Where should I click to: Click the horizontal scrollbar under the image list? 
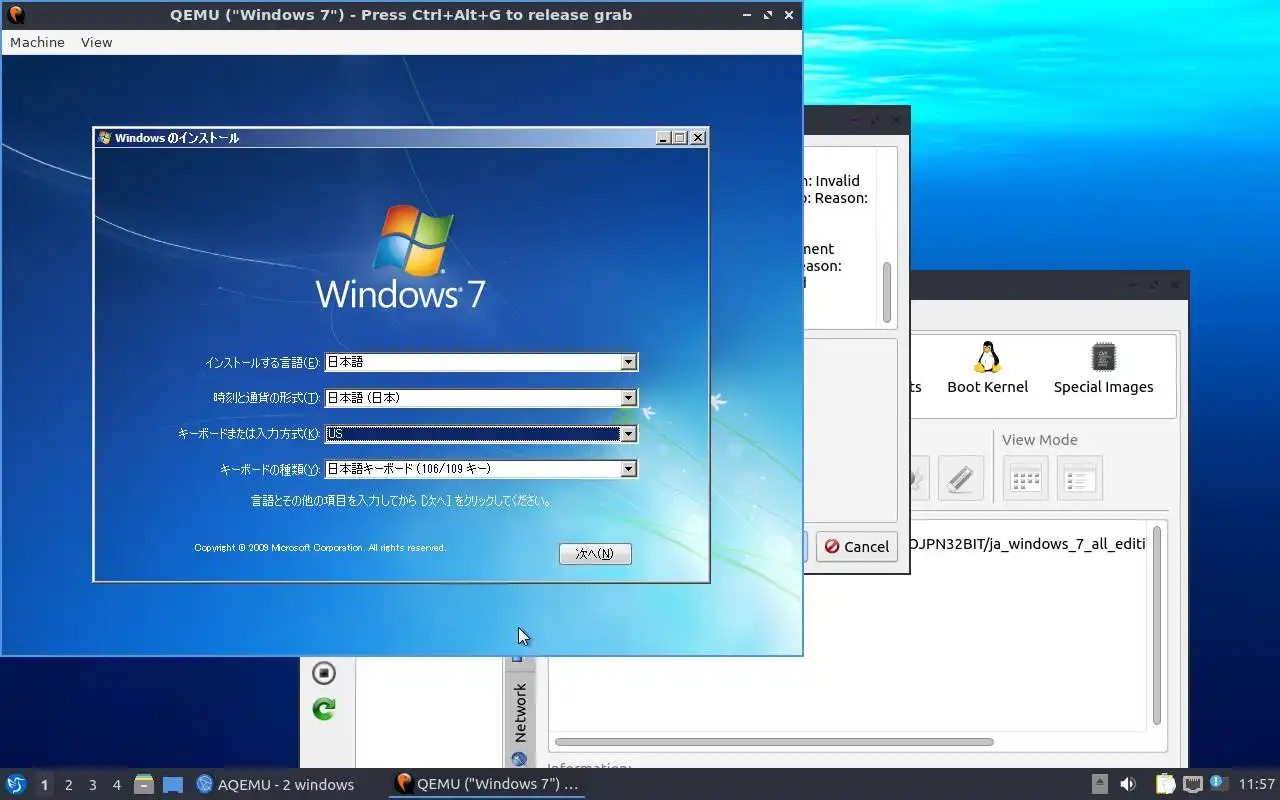[775, 742]
